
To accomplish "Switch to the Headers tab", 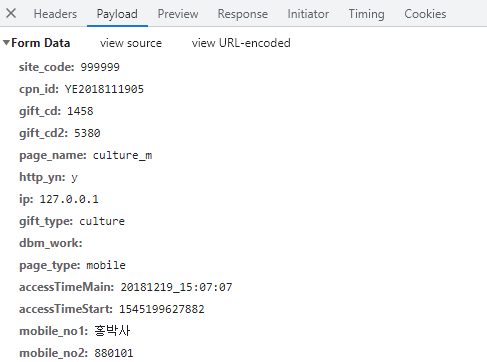I will tap(55, 14).
